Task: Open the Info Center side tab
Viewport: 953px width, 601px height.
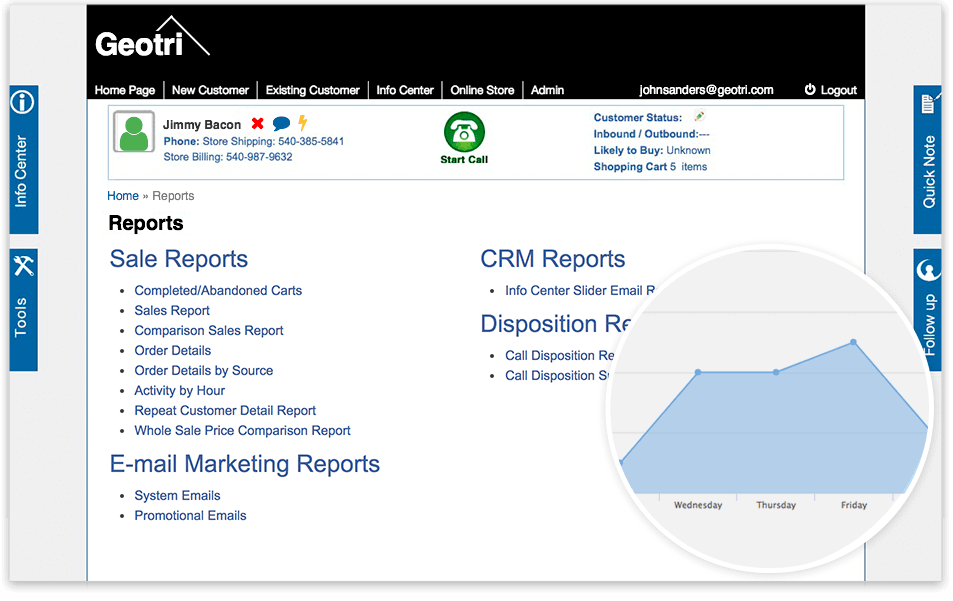Action: point(23,159)
